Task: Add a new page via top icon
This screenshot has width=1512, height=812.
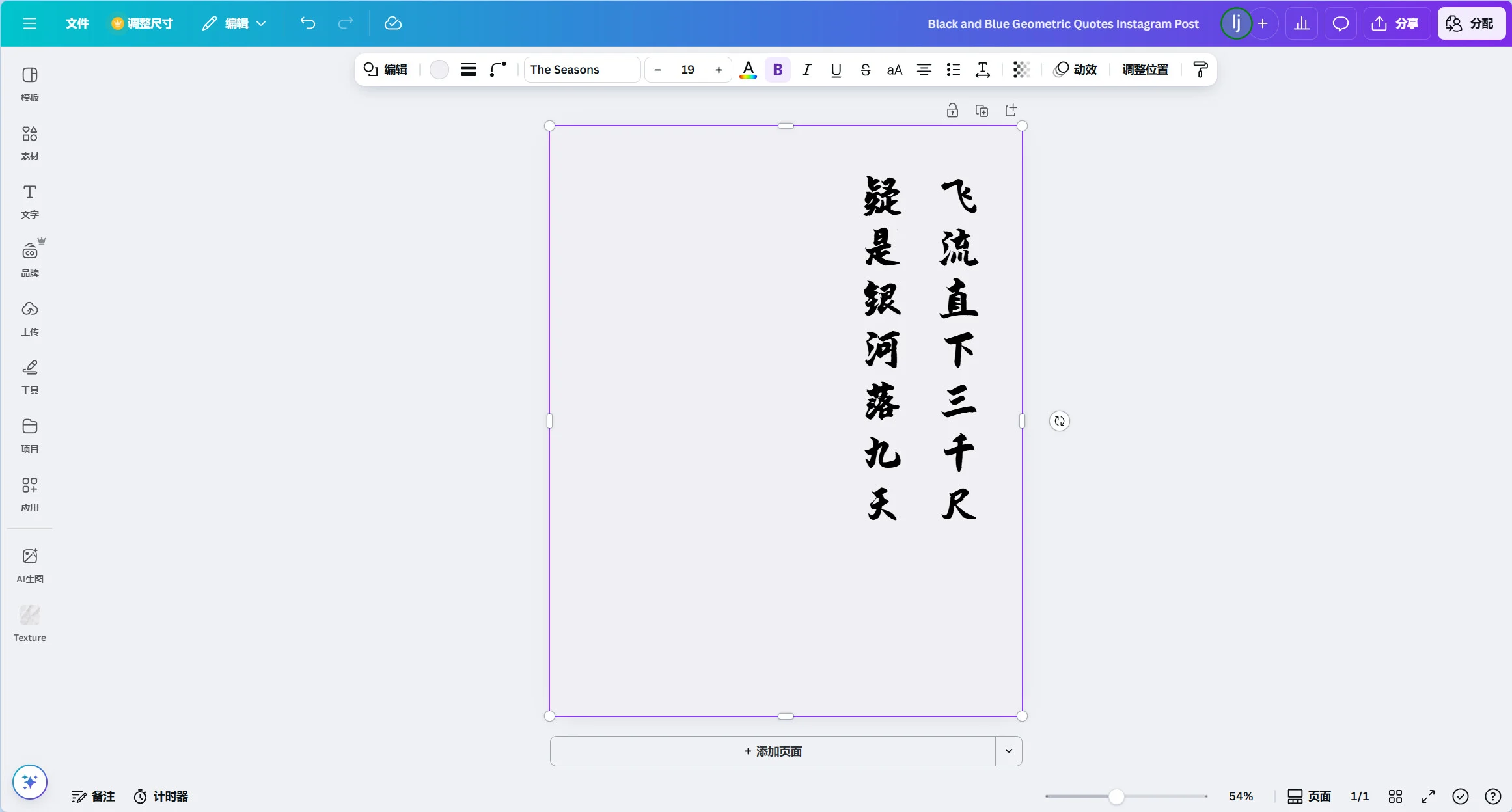Action: 1011,111
